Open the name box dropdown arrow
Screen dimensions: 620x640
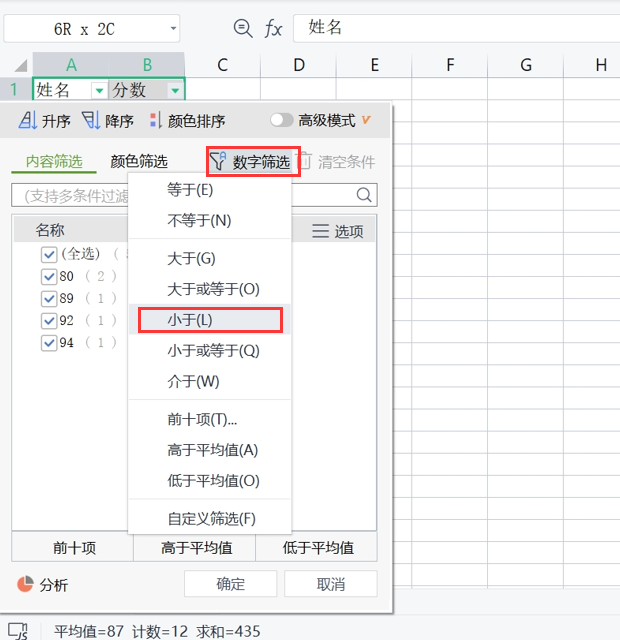[174, 28]
